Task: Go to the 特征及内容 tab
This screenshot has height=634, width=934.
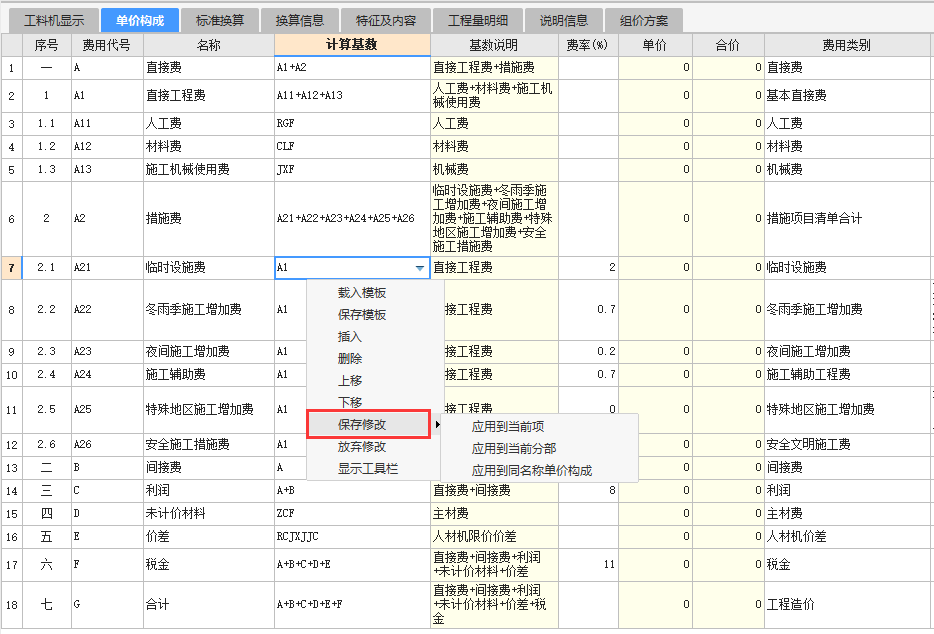Action: [385, 20]
